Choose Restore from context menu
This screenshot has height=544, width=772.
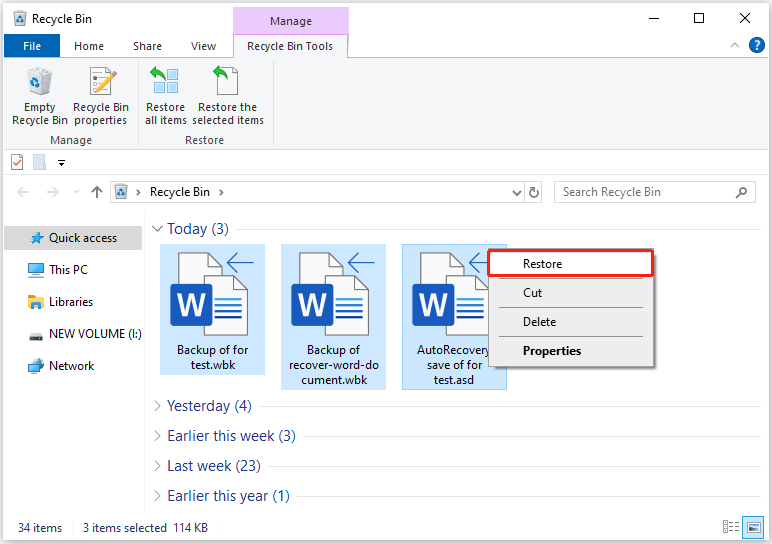coord(570,264)
